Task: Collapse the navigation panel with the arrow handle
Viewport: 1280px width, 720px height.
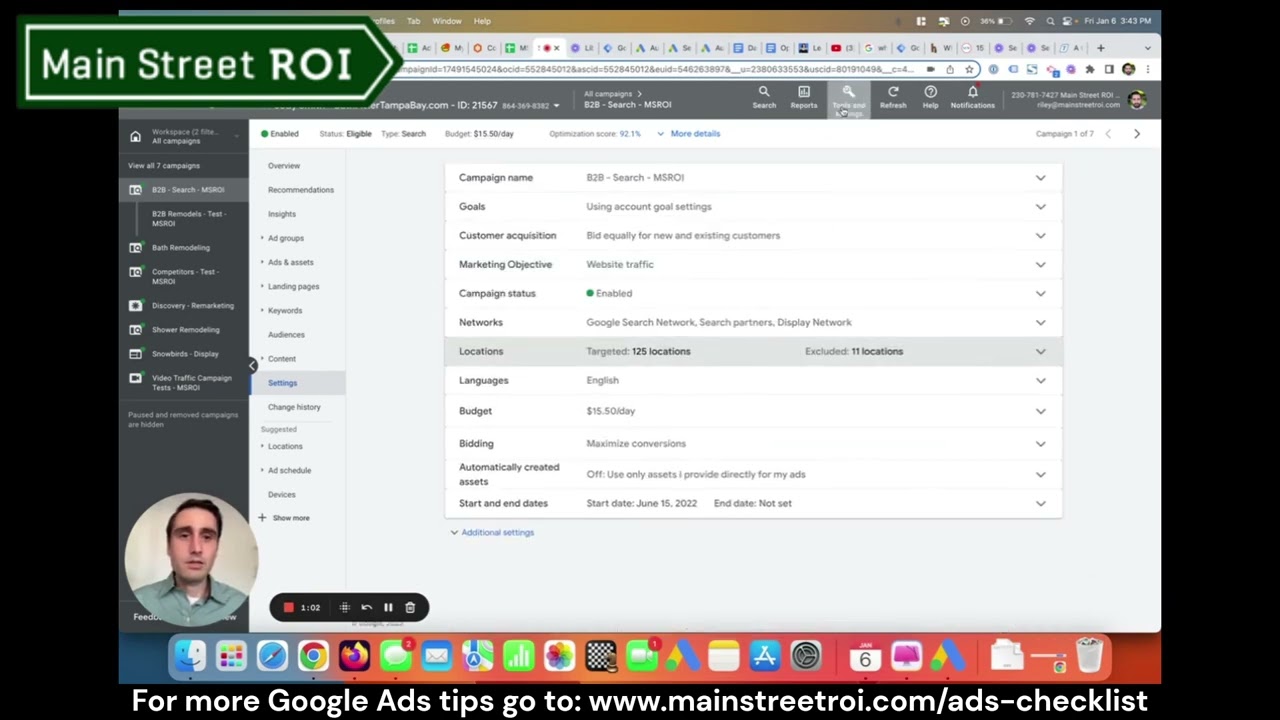Action: tap(252, 366)
